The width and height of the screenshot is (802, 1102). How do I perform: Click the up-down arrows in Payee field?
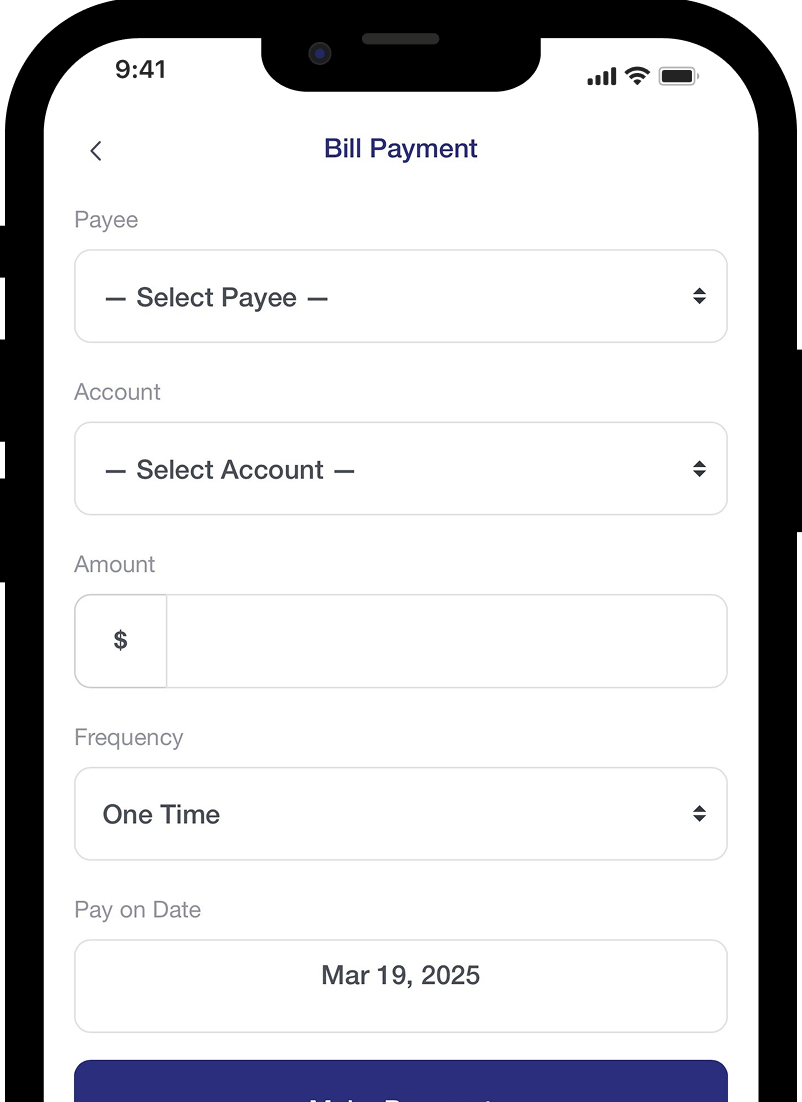tap(699, 296)
